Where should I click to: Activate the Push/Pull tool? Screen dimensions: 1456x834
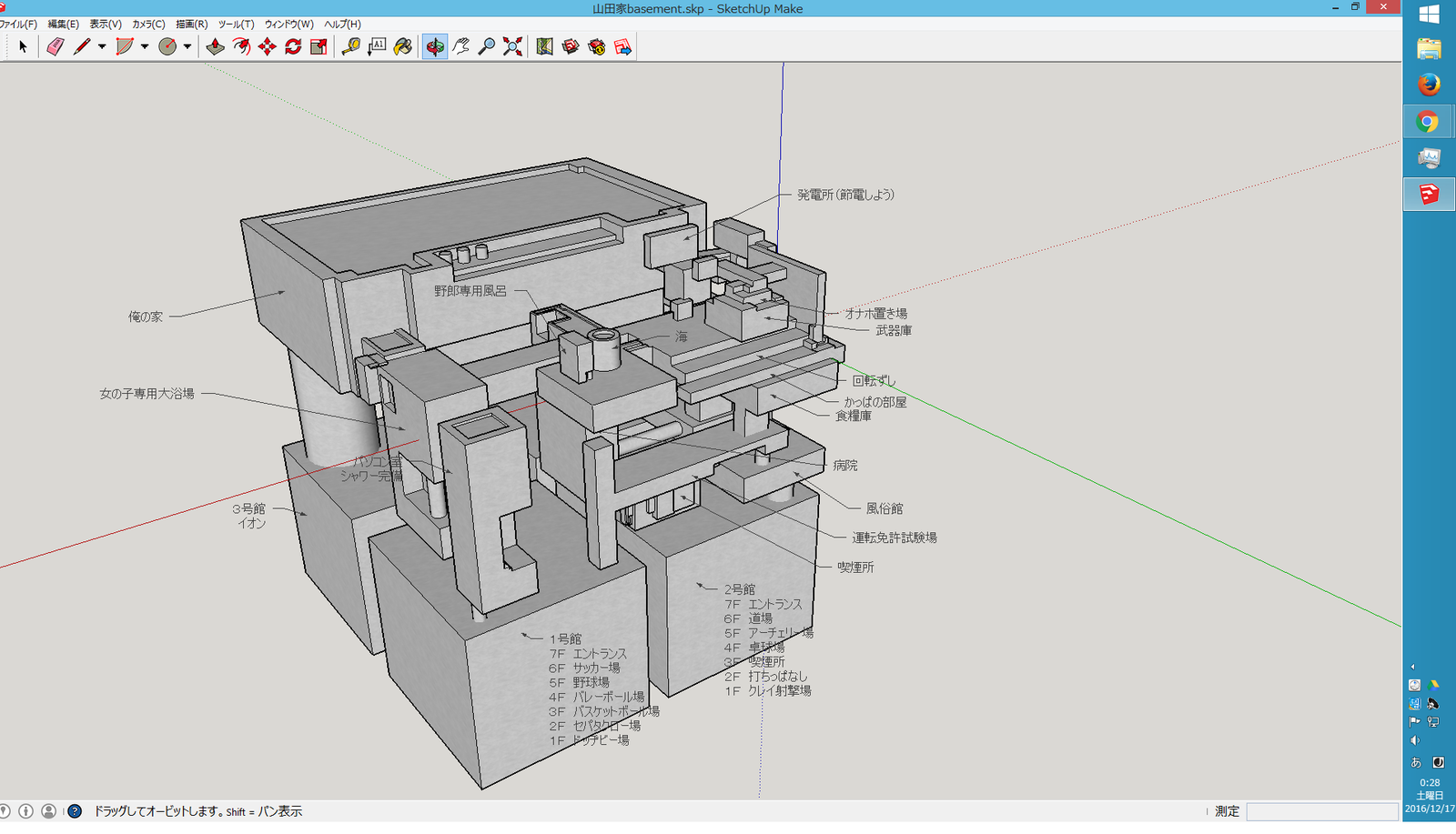[215, 46]
